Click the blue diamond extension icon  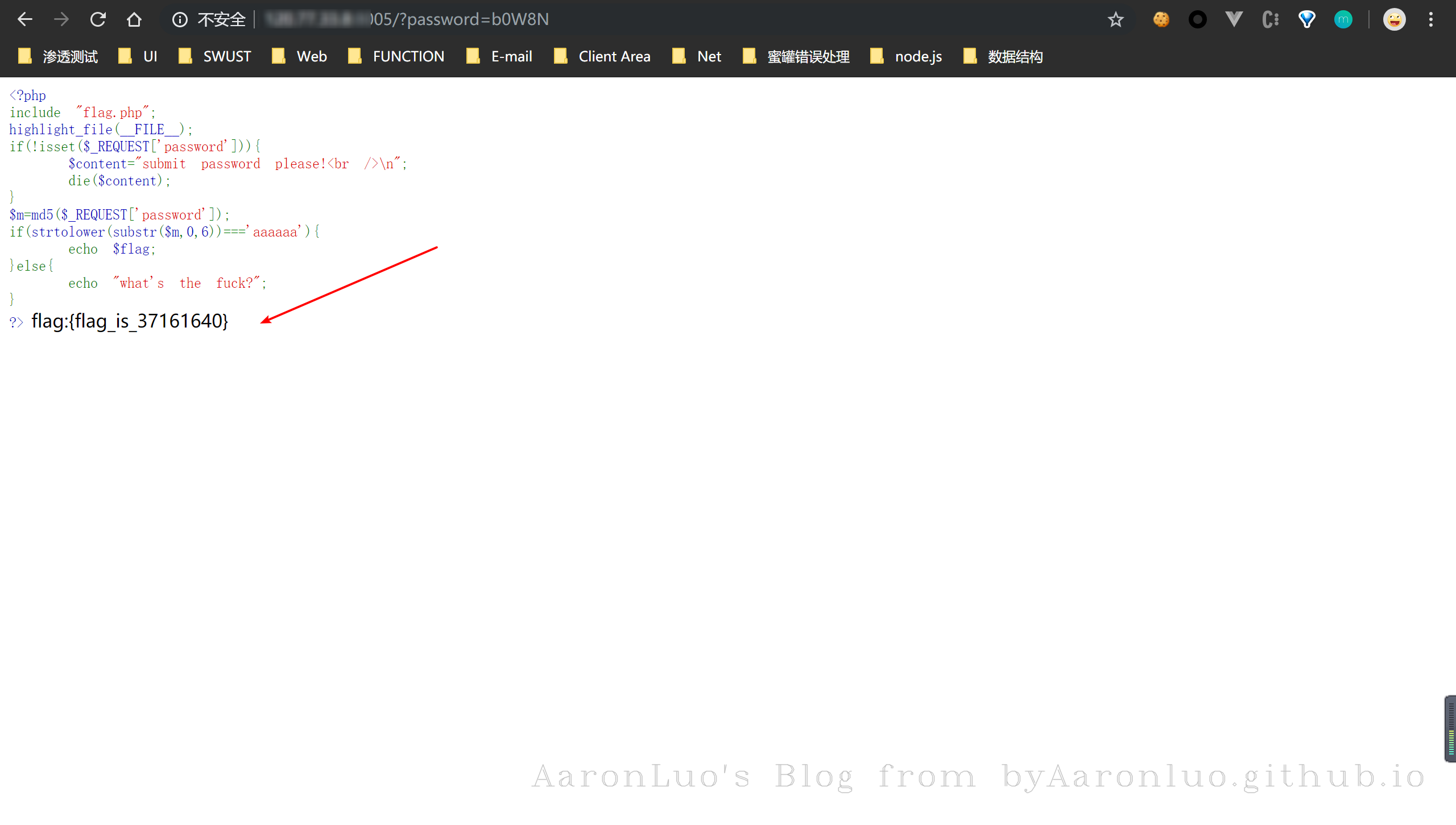point(1306,19)
